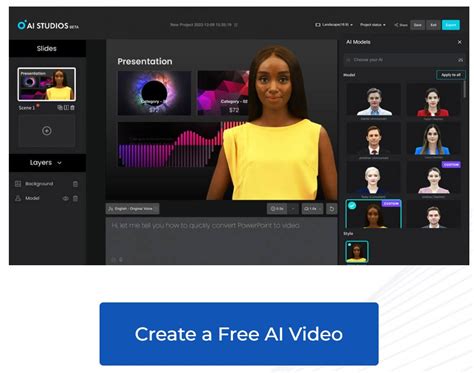Delete the Model layer using its trash icon
The height and width of the screenshot is (373, 474).
pos(75,198)
